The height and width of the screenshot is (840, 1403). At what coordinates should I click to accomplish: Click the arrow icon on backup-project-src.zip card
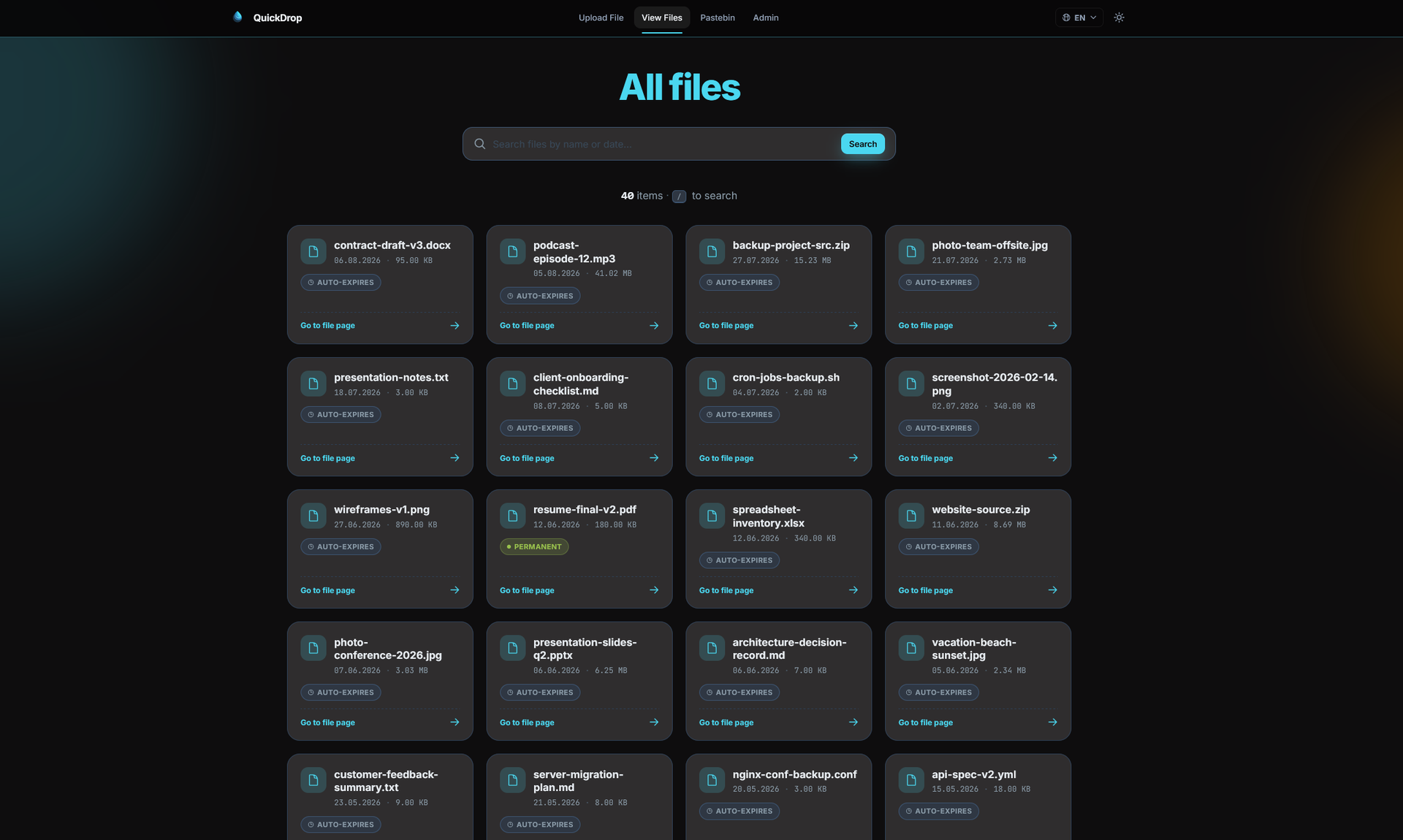click(853, 326)
